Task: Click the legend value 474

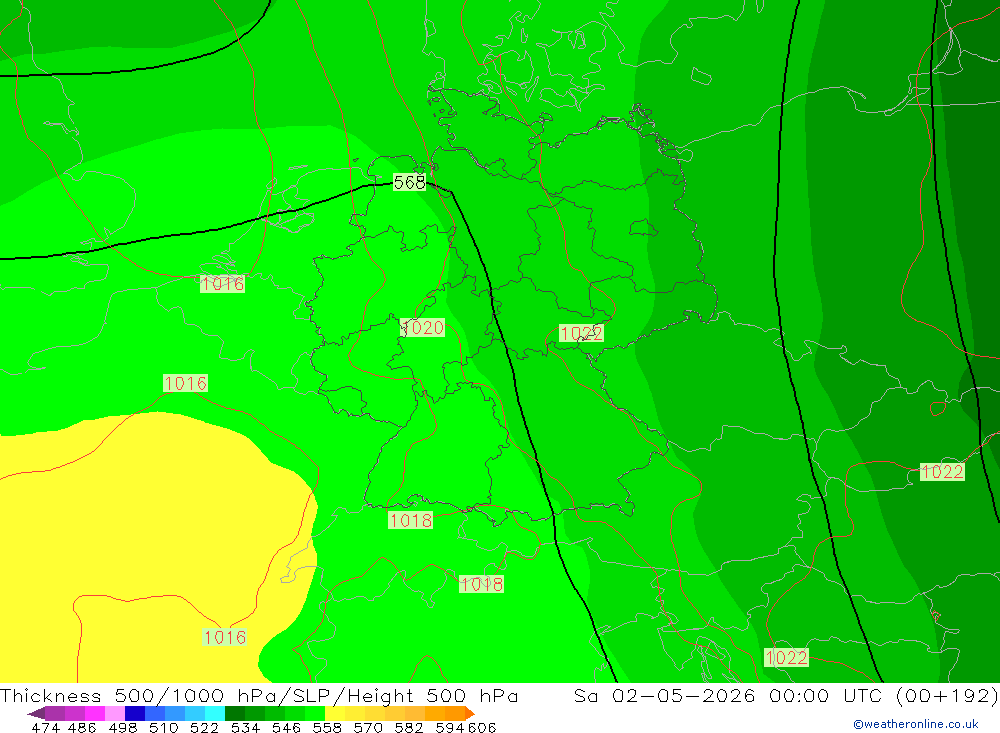Action: point(45,727)
